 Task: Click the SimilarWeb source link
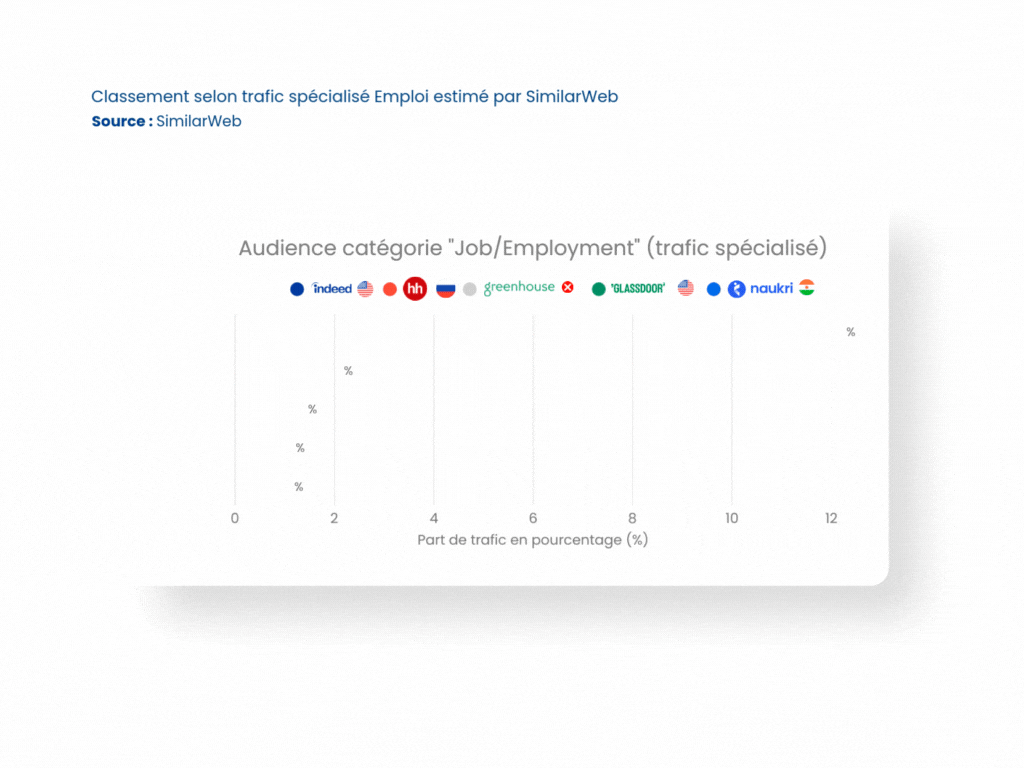199,121
